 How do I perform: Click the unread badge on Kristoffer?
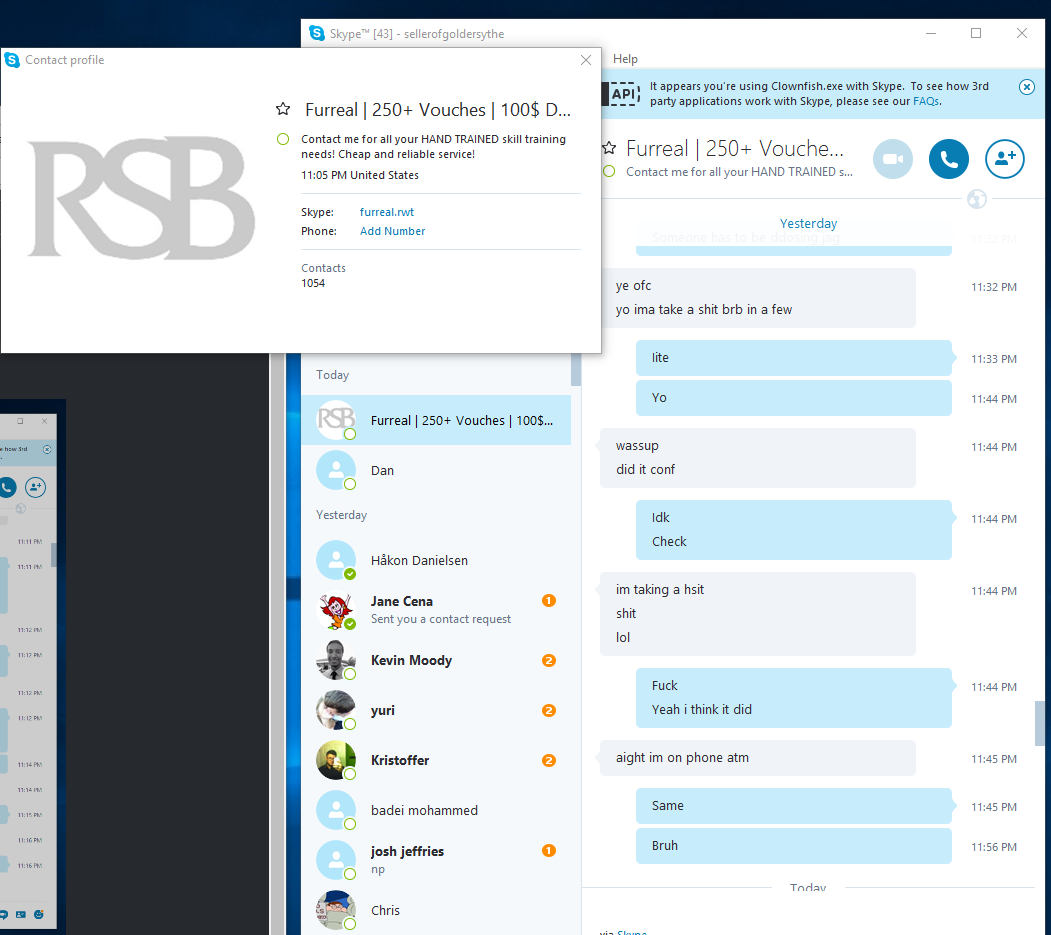[548, 760]
